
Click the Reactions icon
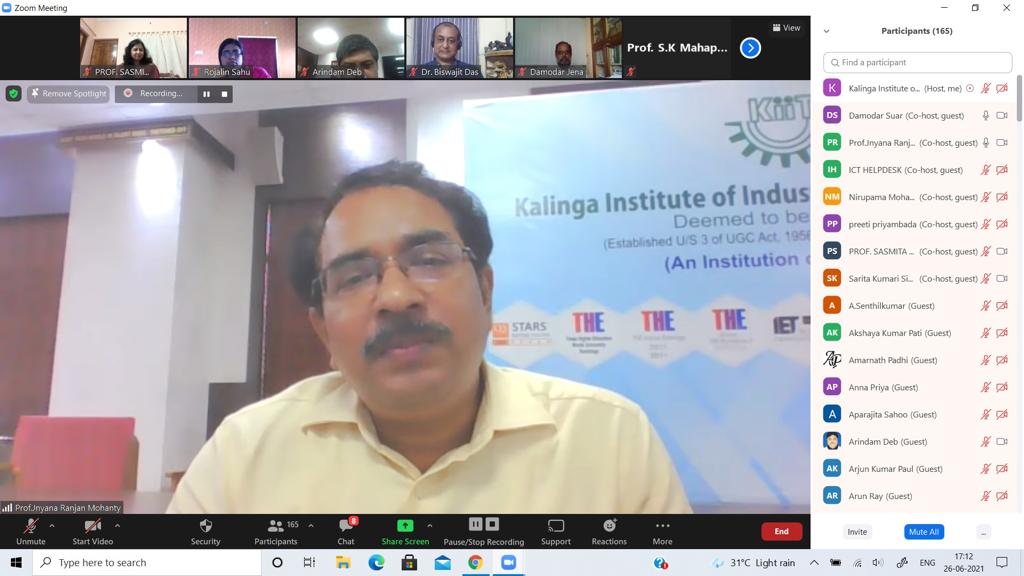[608, 525]
